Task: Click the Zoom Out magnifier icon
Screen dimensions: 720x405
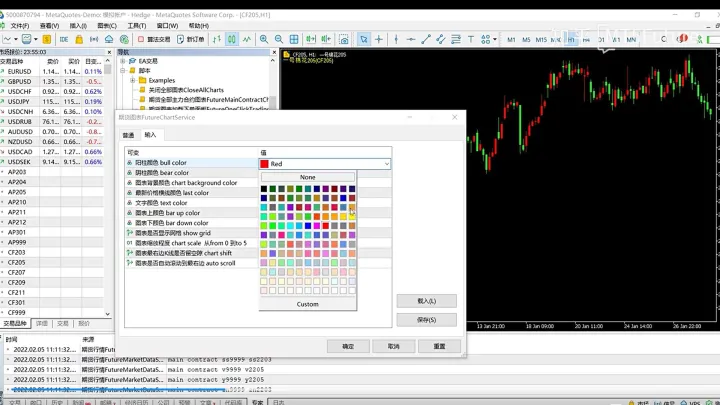Action: (x=279, y=39)
